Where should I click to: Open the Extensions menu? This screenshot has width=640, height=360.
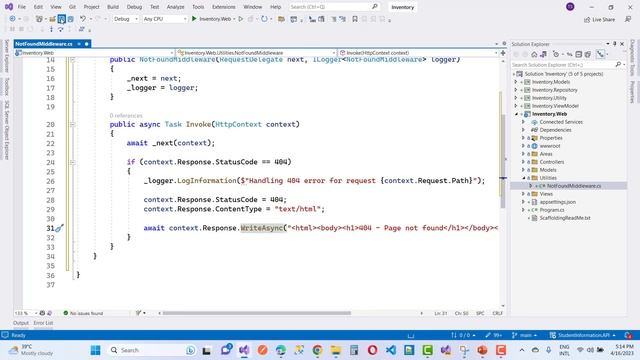tap(224, 7)
